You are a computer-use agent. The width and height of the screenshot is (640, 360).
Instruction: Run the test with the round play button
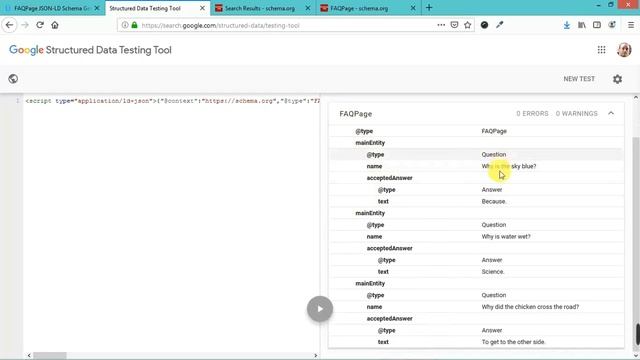click(x=320, y=309)
